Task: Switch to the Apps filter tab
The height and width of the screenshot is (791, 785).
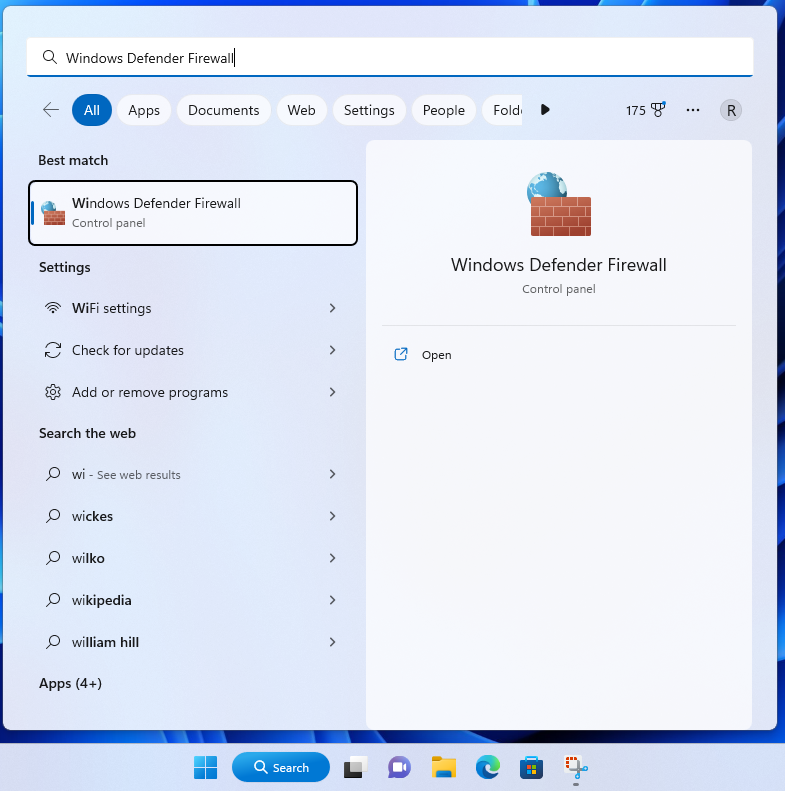Action: pyautogui.click(x=144, y=110)
